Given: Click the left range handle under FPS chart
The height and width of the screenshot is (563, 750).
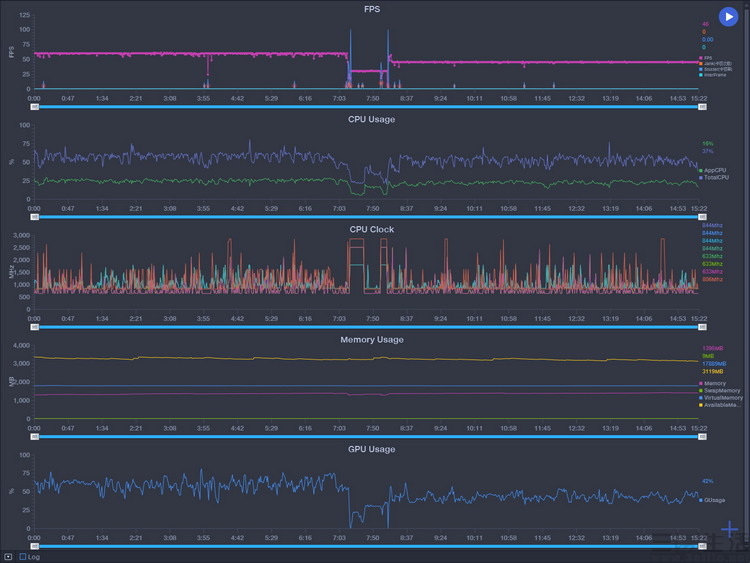Looking at the screenshot, I should click(34, 107).
